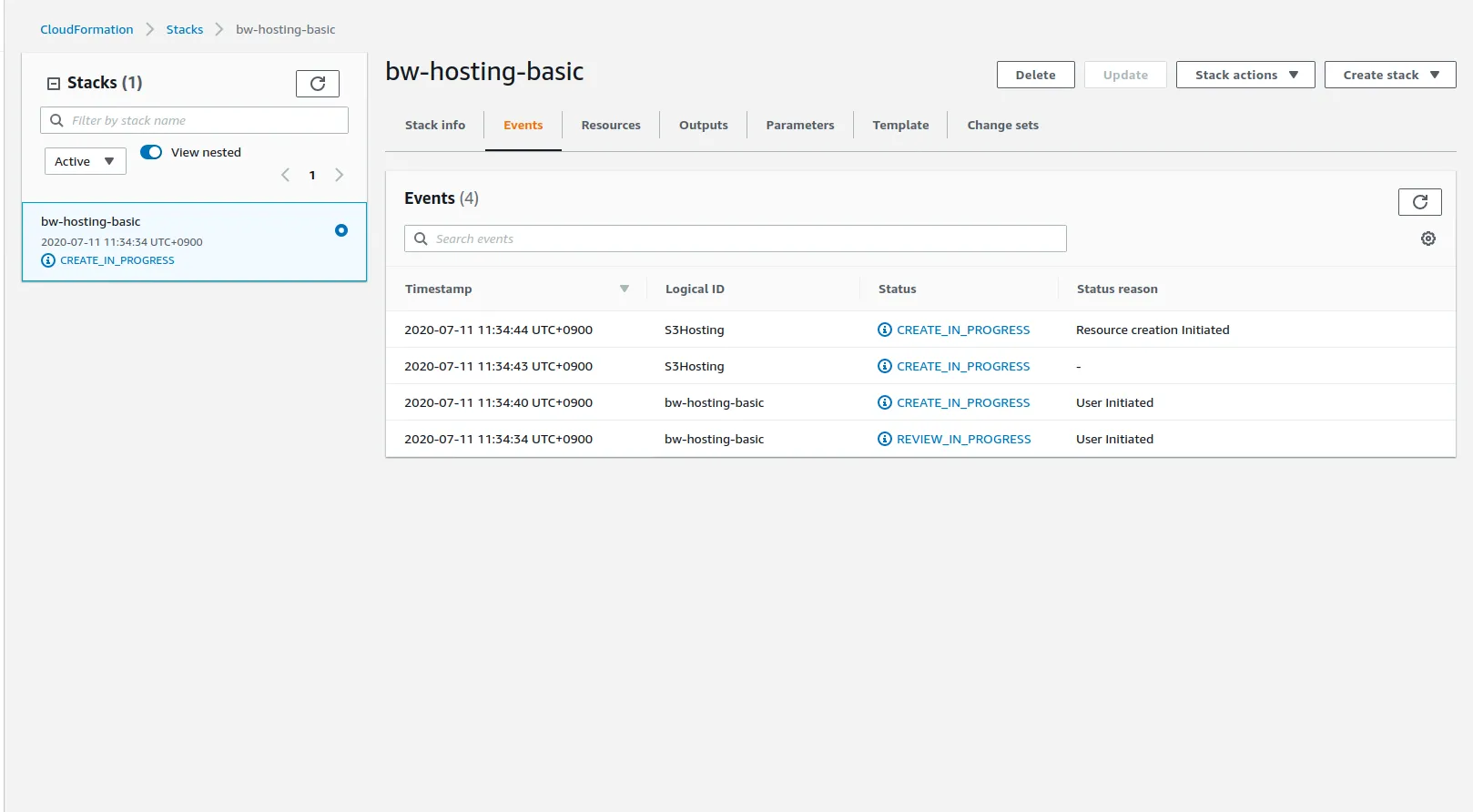
Task: Sort events by Timestamp arrow
Action: [x=625, y=289]
